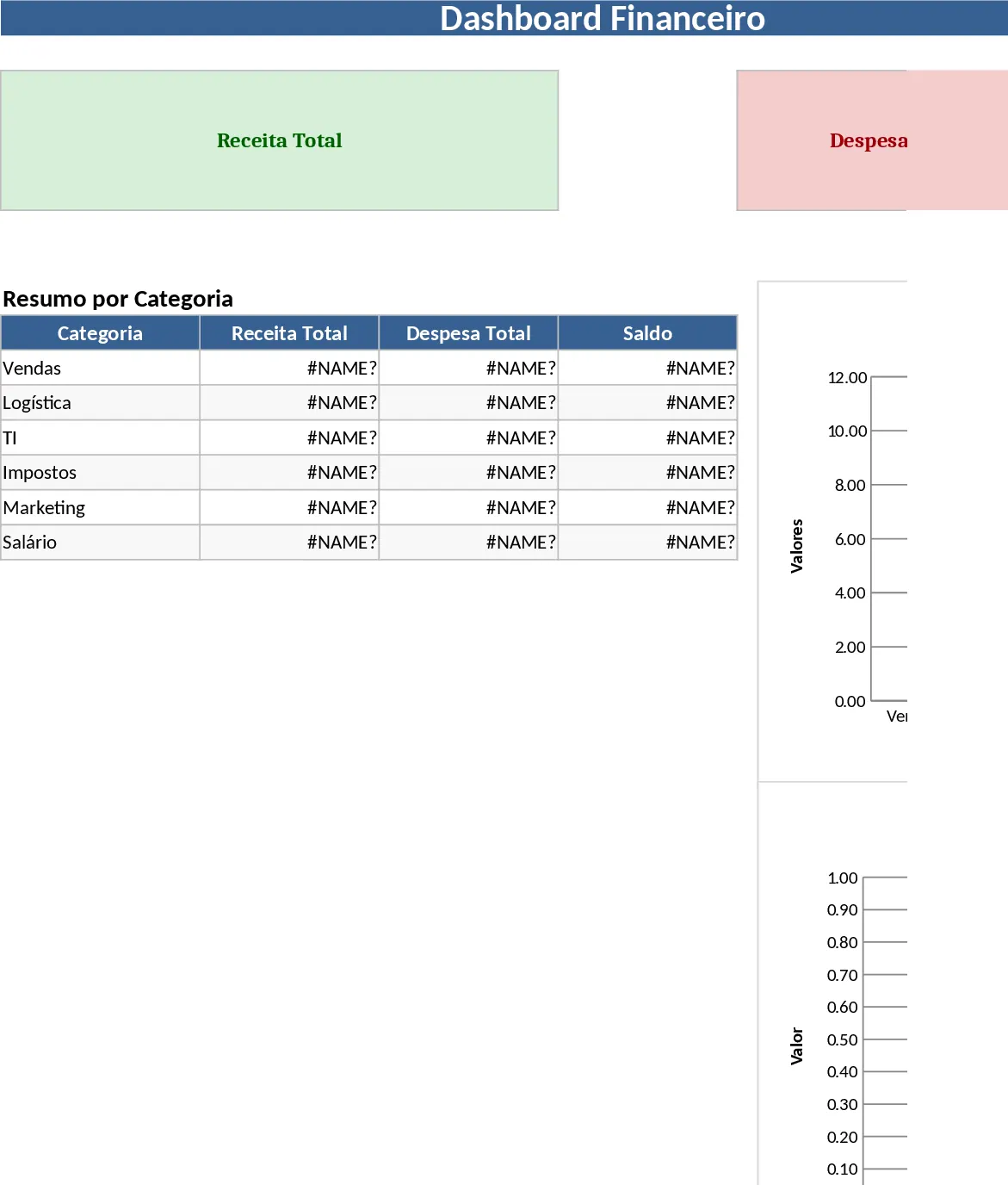The image size is (1008, 1185).
Task: Select Salário Despesa Total #NAME? cell
Action: tap(468, 543)
